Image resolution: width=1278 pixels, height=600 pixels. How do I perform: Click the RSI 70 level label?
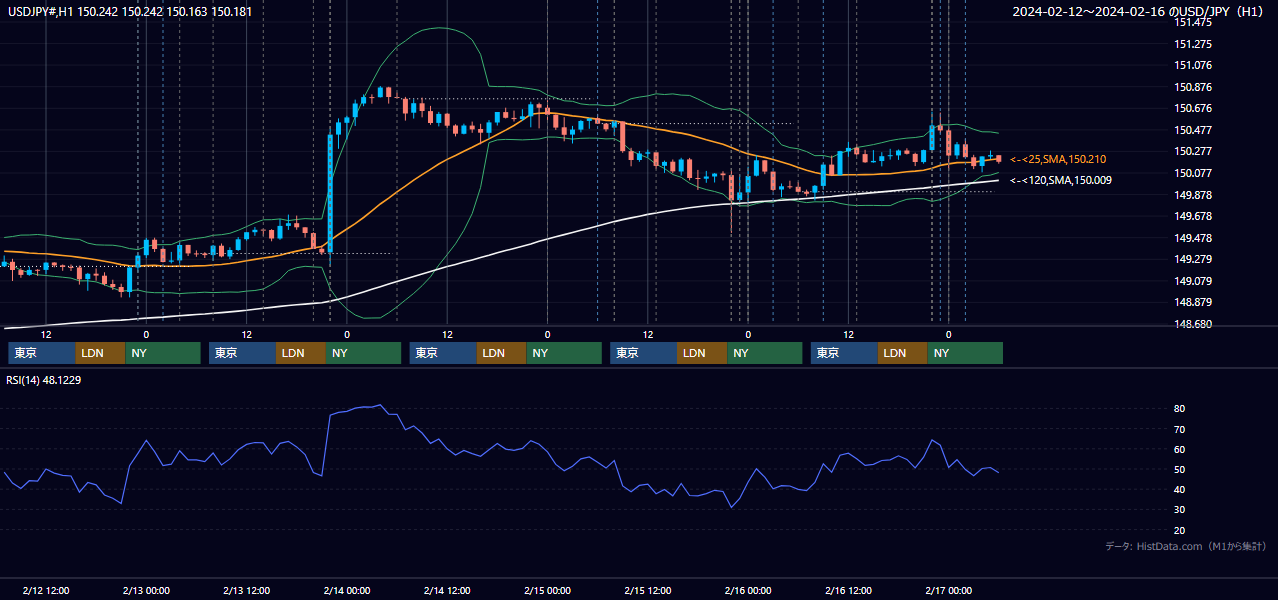[1180, 429]
